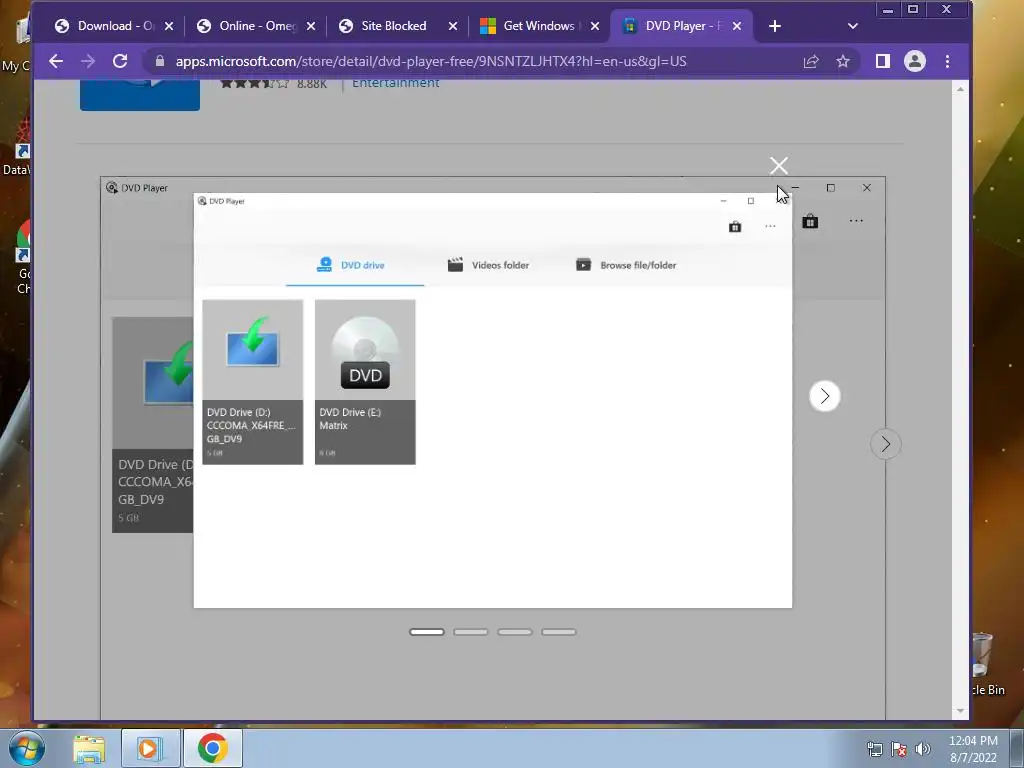This screenshot has width=1024, height=768.
Task: Advance the background gallery with the grey arrow
Action: 886,444
